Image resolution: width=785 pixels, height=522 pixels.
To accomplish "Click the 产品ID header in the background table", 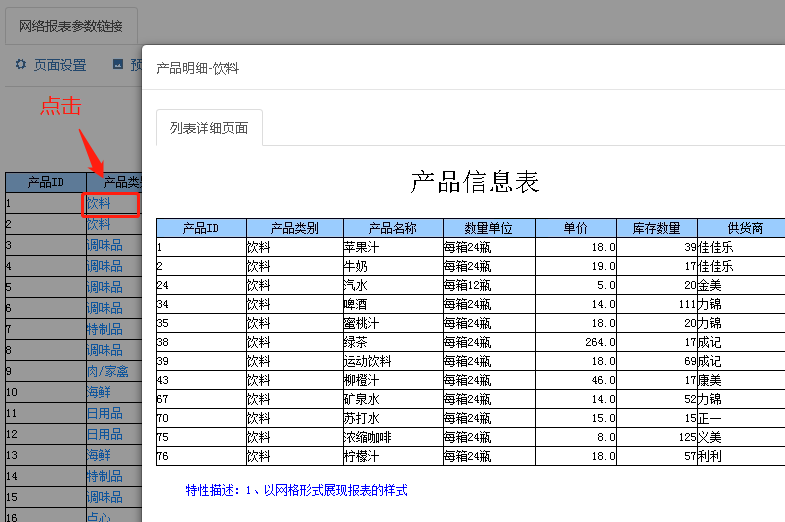I will pyautogui.click(x=45, y=182).
